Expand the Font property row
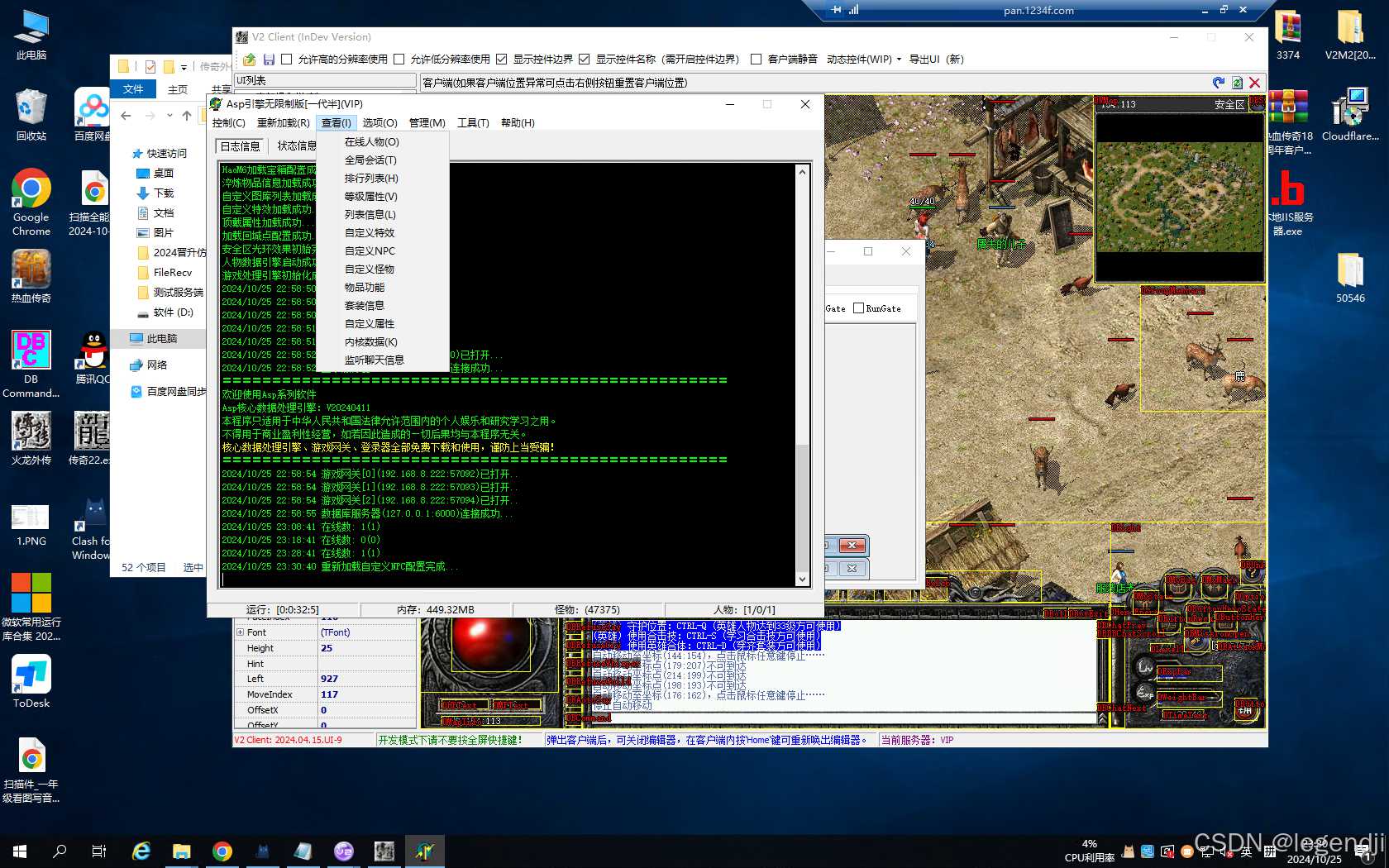The width and height of the screenshot is (1389, 868). click(241, 632)
